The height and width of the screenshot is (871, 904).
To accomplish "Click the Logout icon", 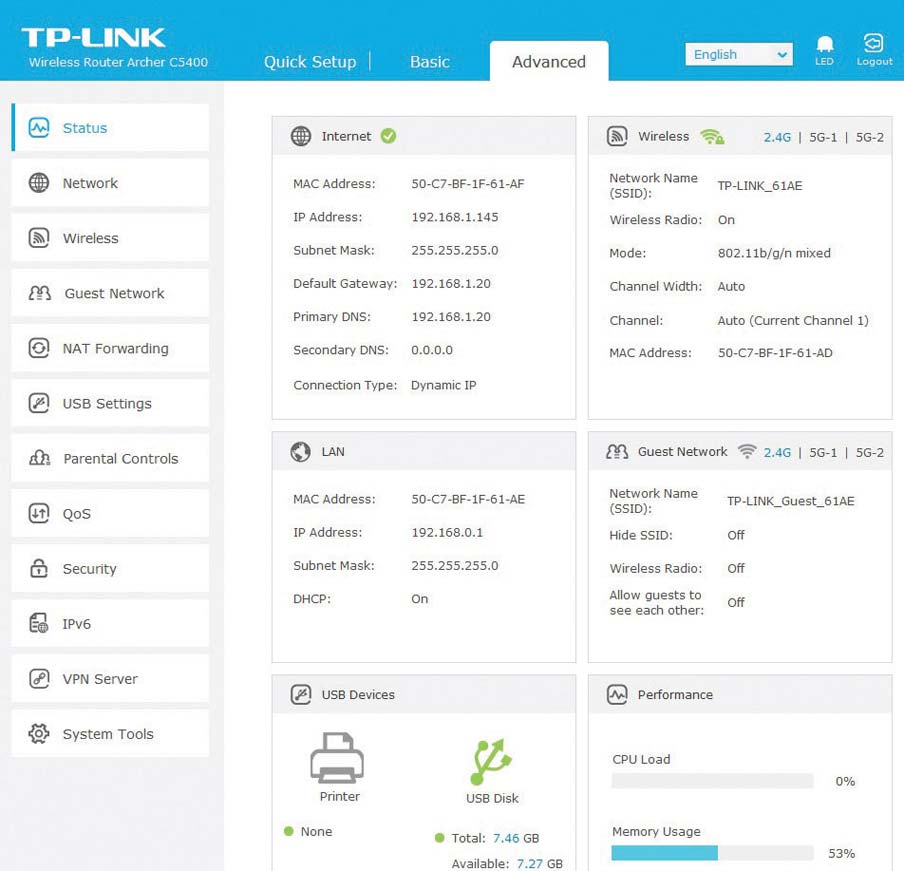I will coord(873,43).
